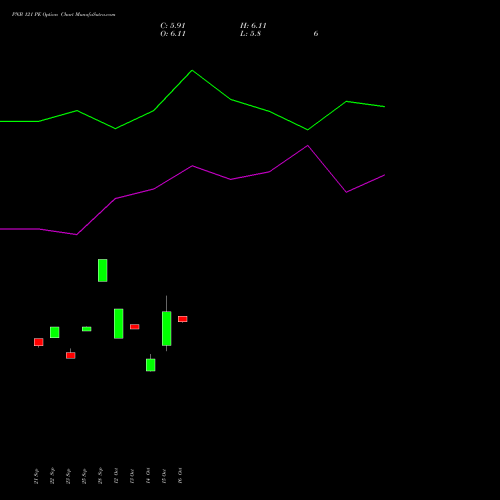Click the '14 Oct' date axis label

148,476
